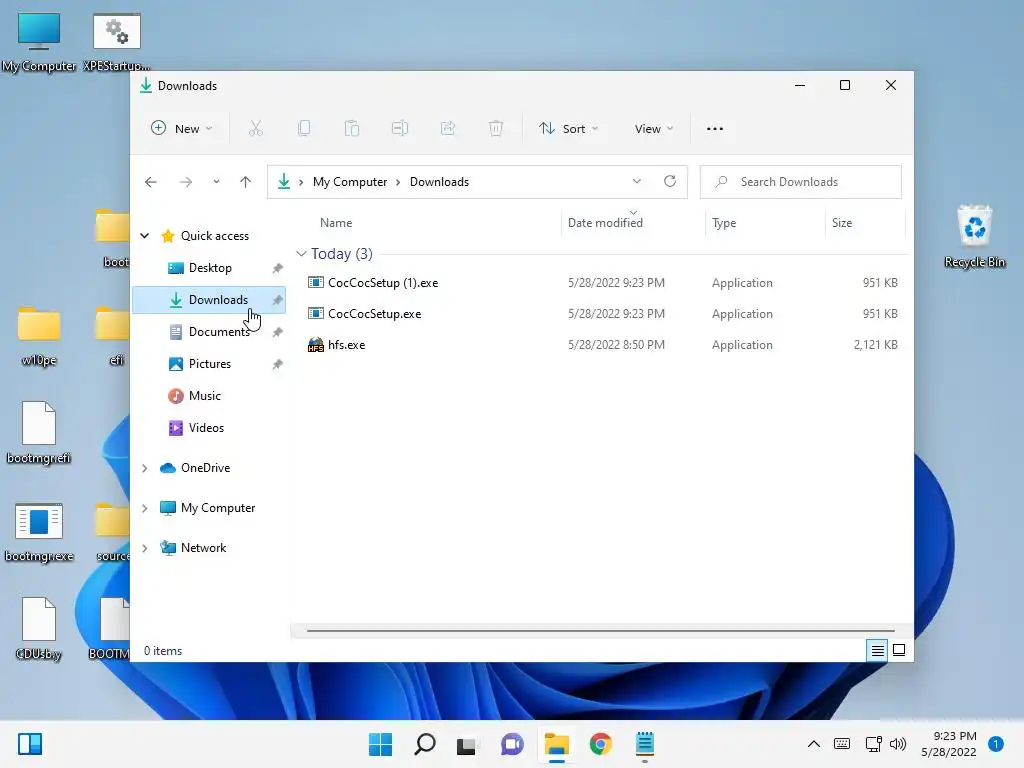Click the Copy icon in toolbar
The height and width of the screenshot is (768, 1024).
coord(304,129)
